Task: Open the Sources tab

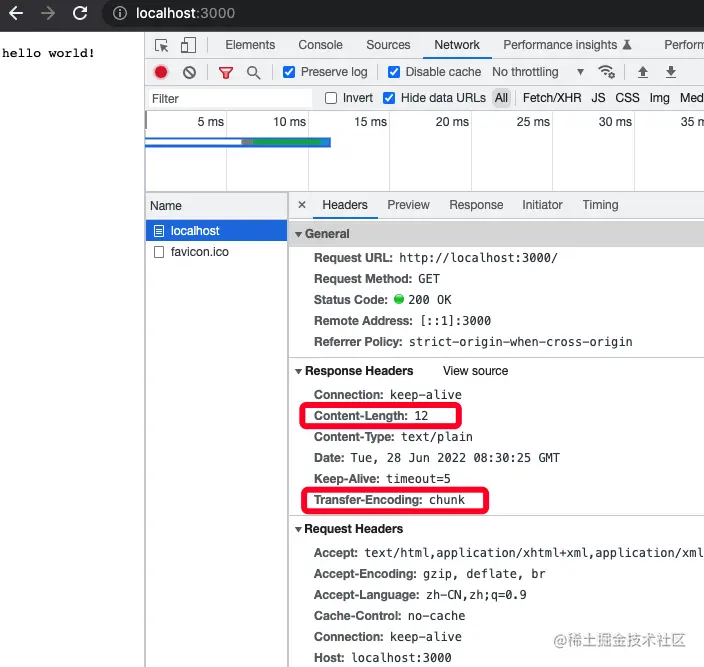Action: click(x=388, y=45)
